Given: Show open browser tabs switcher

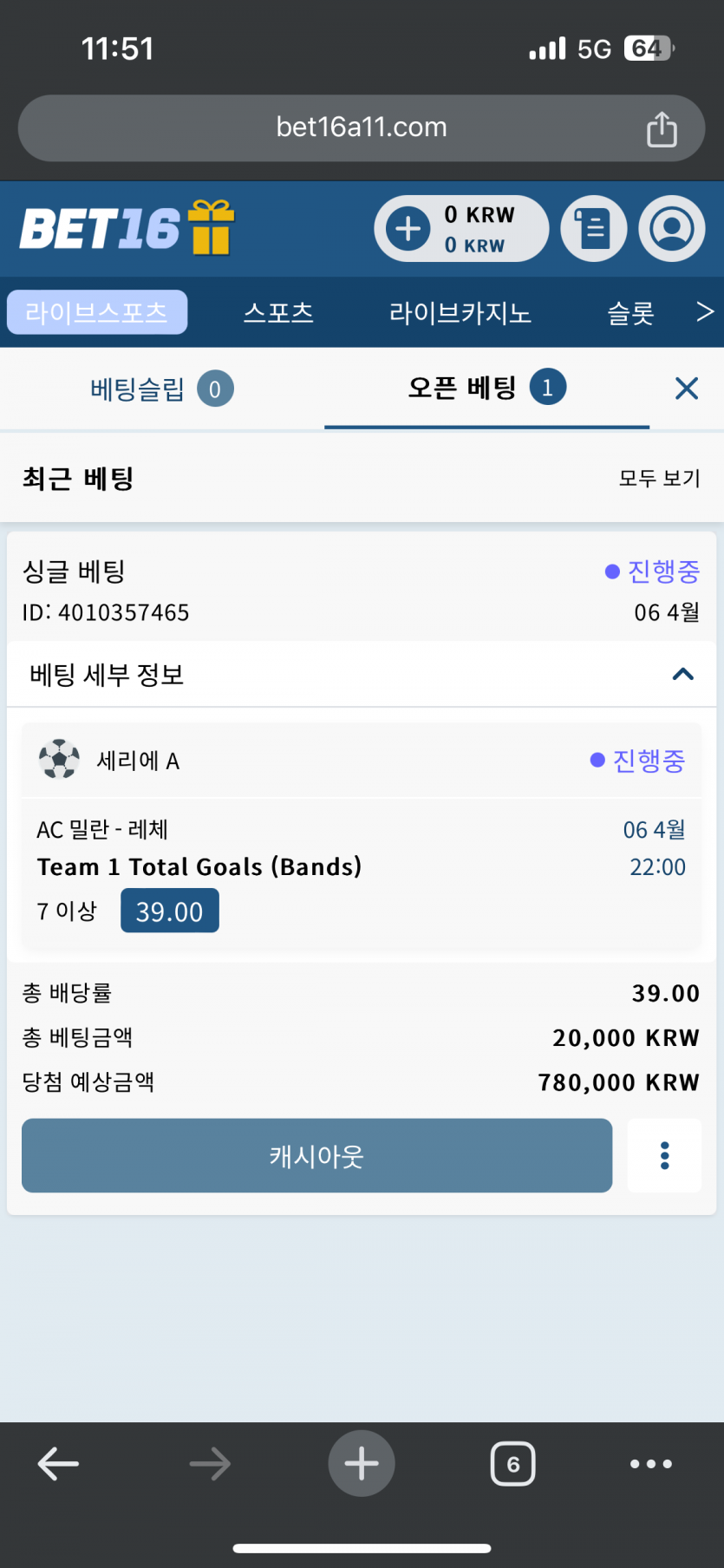Looking at the screenshot, I should [x=513, y=1464].
